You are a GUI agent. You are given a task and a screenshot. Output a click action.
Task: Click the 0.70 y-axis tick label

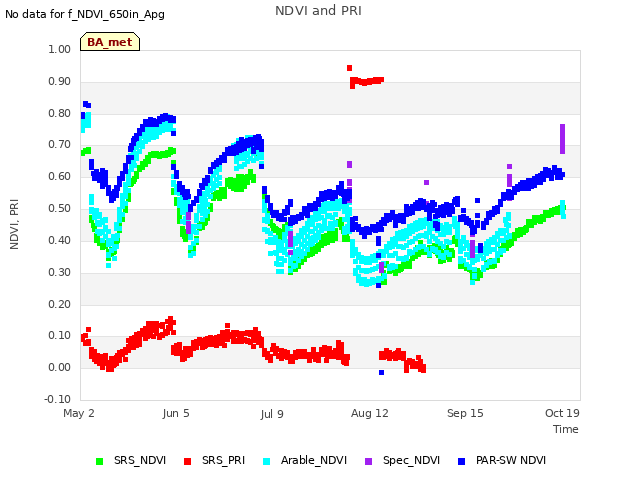(60, 144)
